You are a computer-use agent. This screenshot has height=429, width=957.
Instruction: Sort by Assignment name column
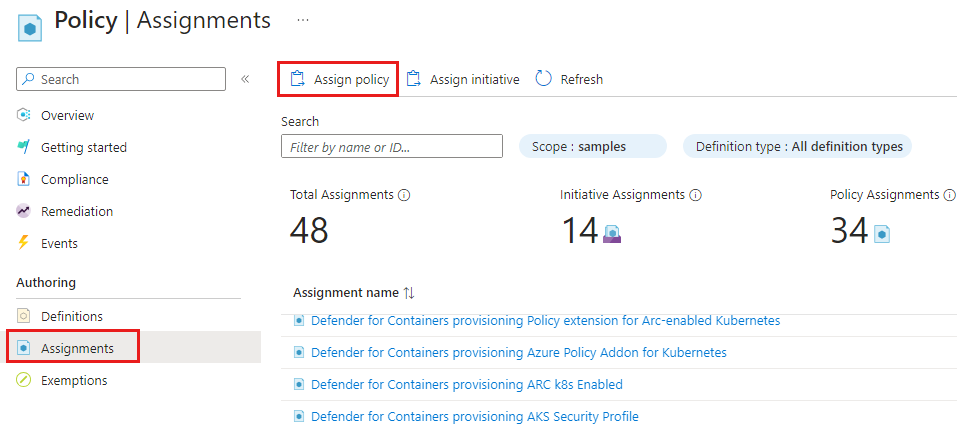coord(408,293)
